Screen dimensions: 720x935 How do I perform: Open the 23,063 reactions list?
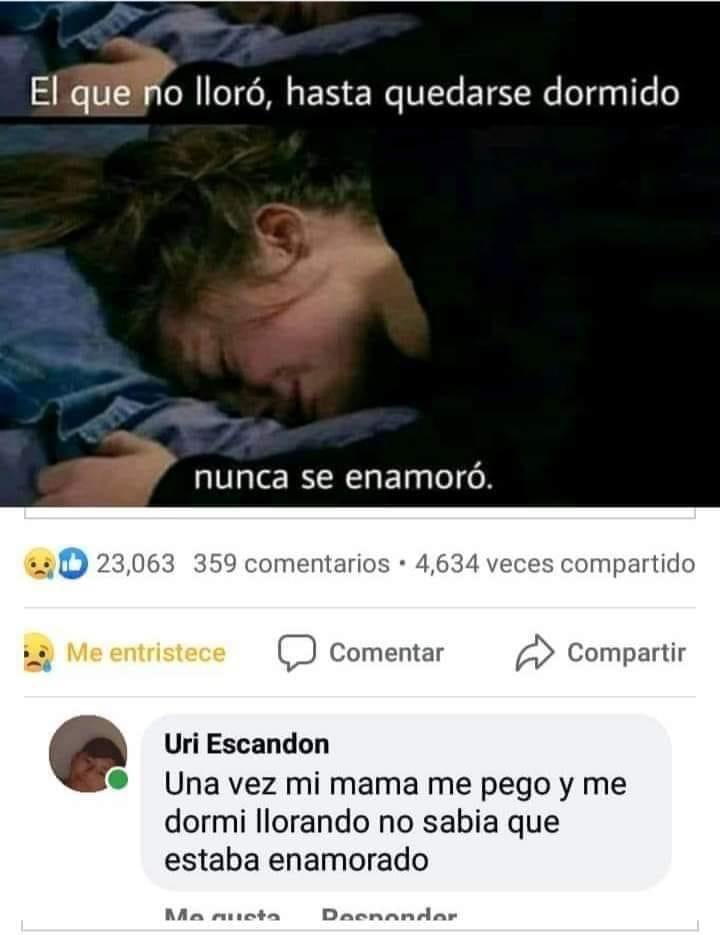[135, 564]
